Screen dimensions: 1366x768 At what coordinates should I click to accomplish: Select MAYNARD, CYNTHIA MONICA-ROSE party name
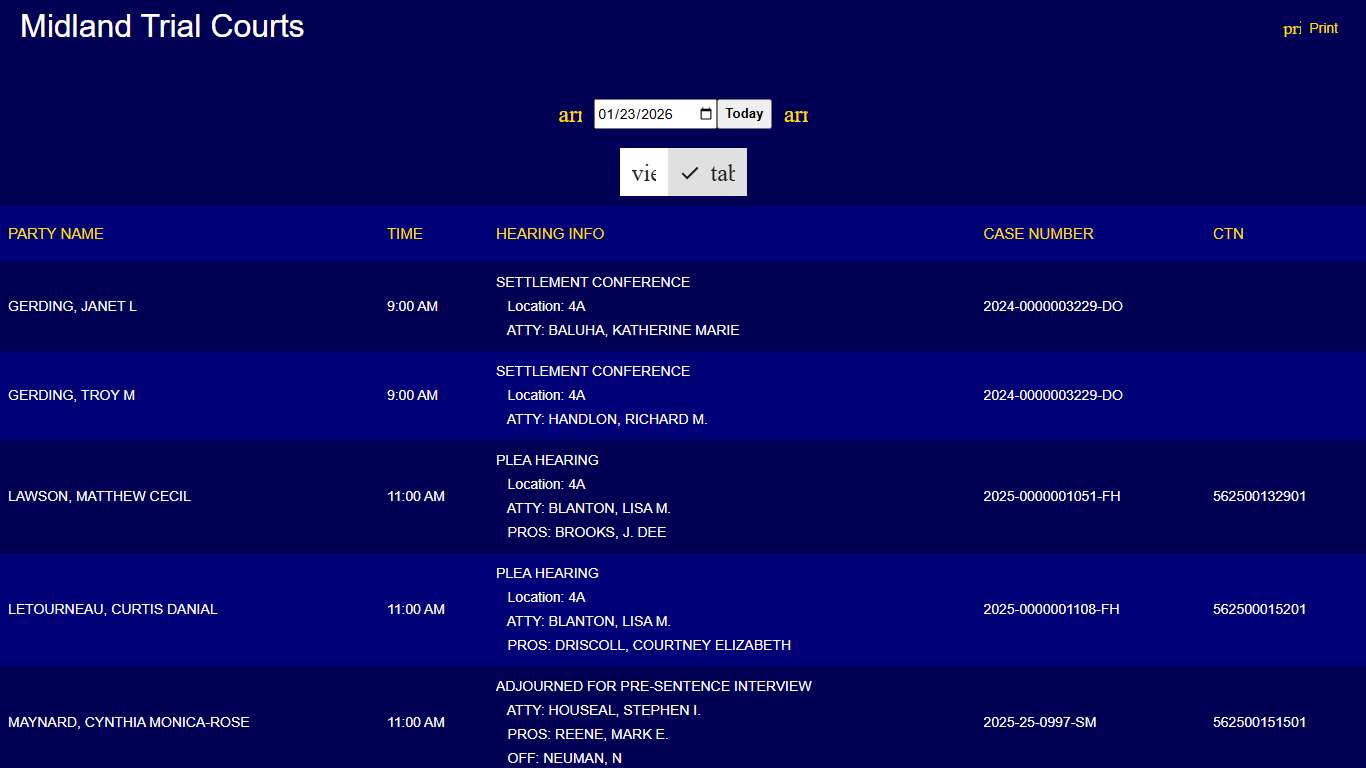click(129, 723)
